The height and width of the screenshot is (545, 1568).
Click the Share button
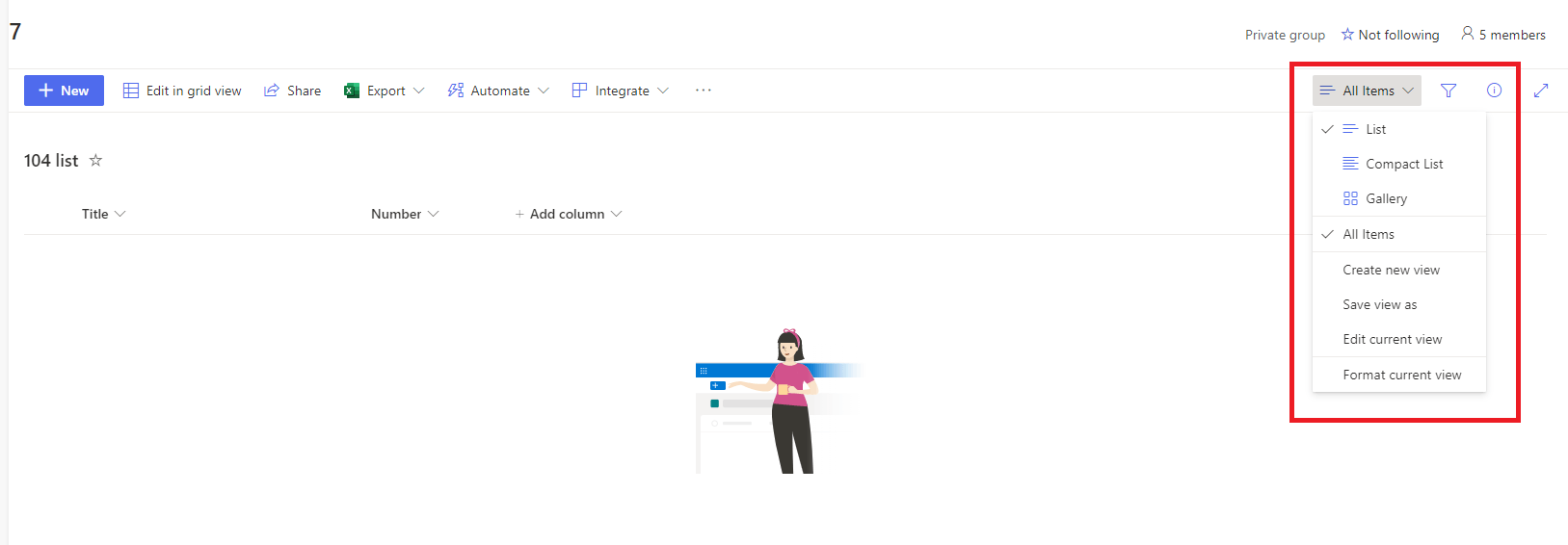292,91
